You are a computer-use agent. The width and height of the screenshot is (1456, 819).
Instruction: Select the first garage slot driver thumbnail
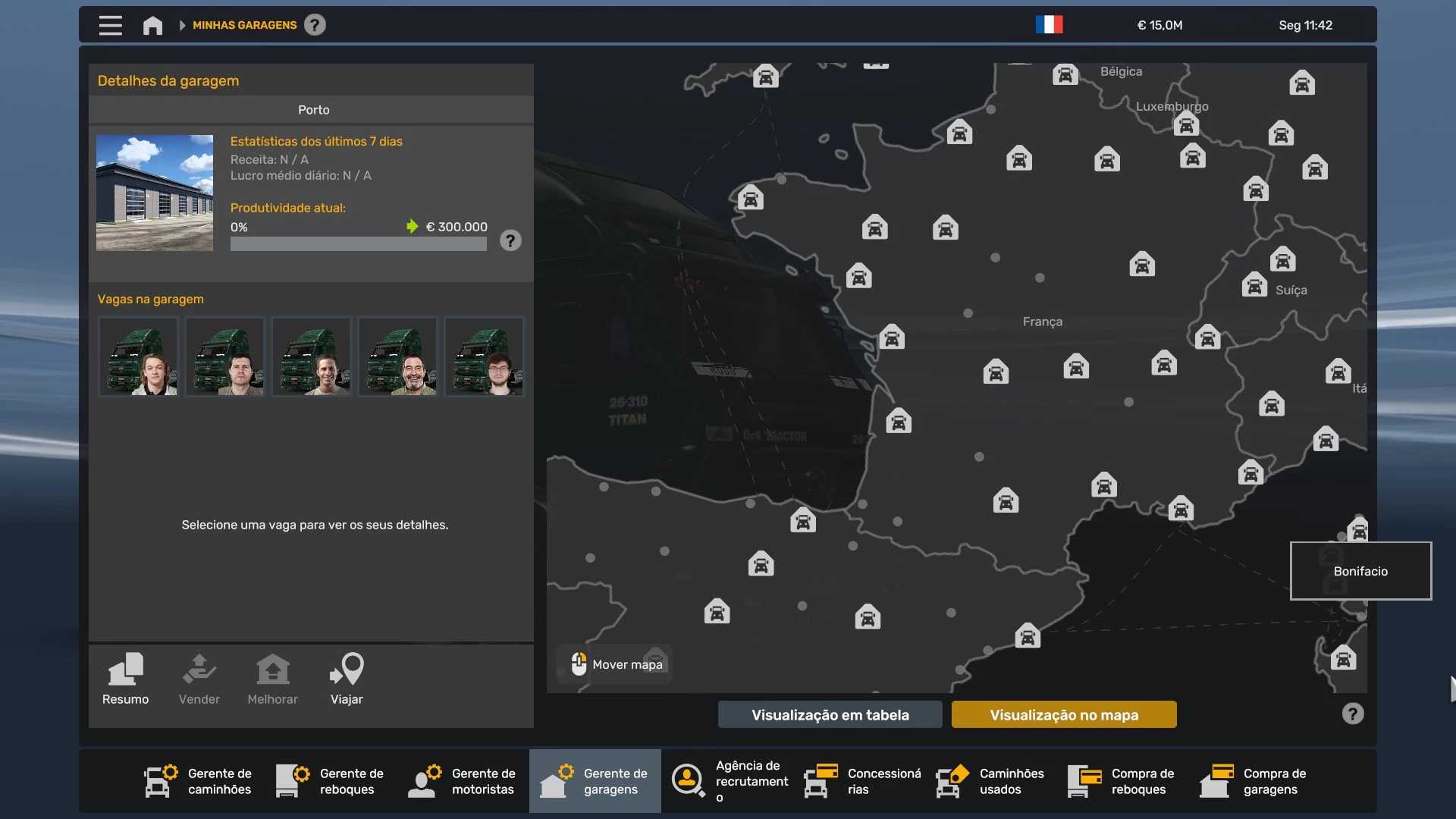139,356
